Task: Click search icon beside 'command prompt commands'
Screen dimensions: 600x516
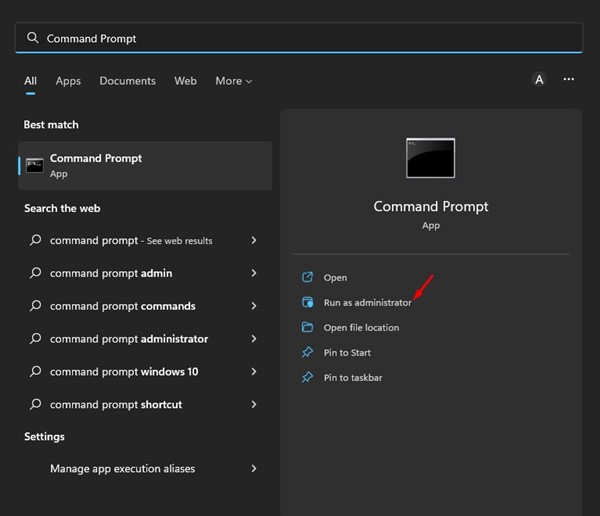Action: point(36,306)
